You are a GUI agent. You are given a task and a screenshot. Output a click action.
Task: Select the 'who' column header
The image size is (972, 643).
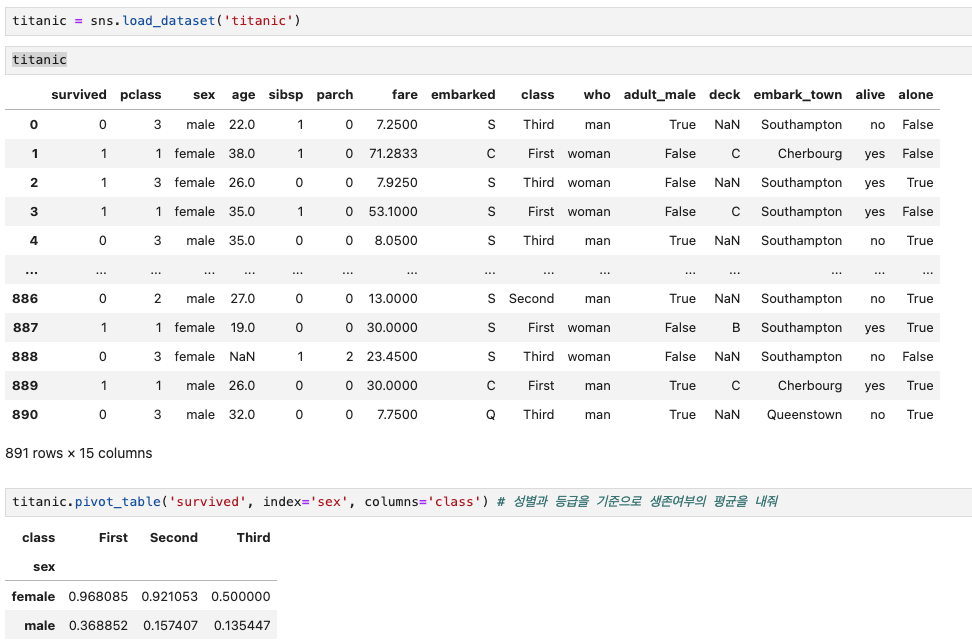[x=597, y=95]
